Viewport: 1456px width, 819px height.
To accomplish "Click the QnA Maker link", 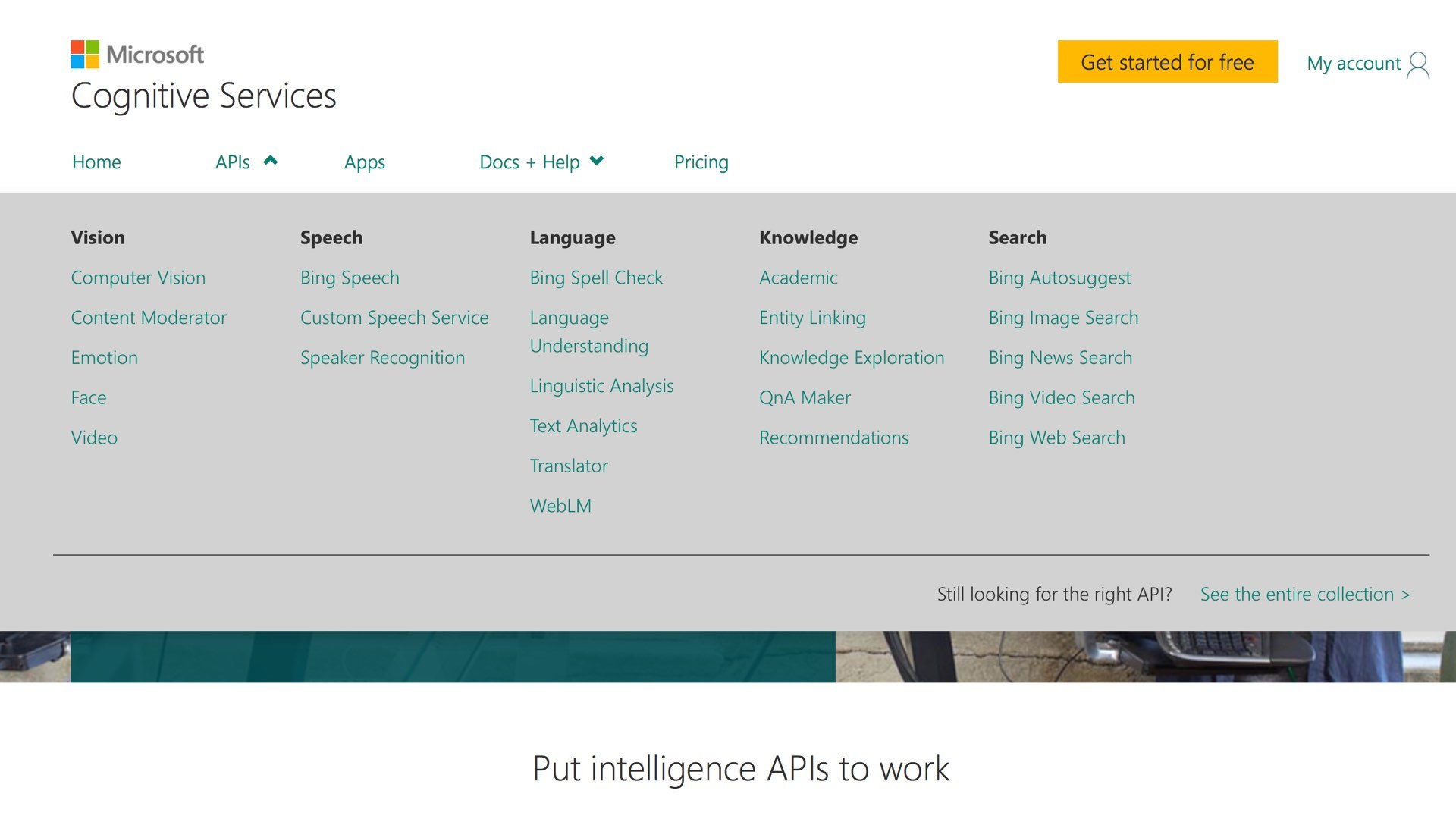I will (x=805, y=398).
